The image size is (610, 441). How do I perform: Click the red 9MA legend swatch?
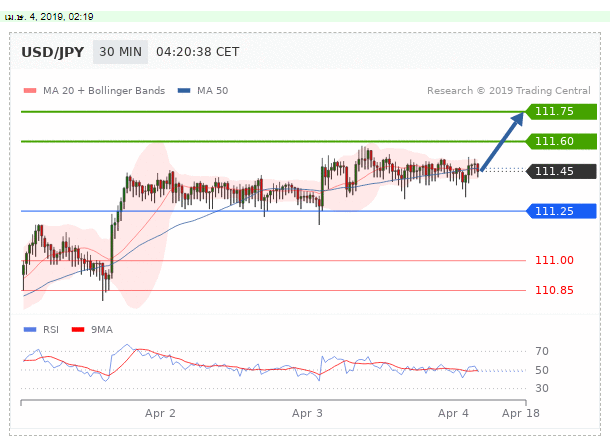[x=78, y=330]
